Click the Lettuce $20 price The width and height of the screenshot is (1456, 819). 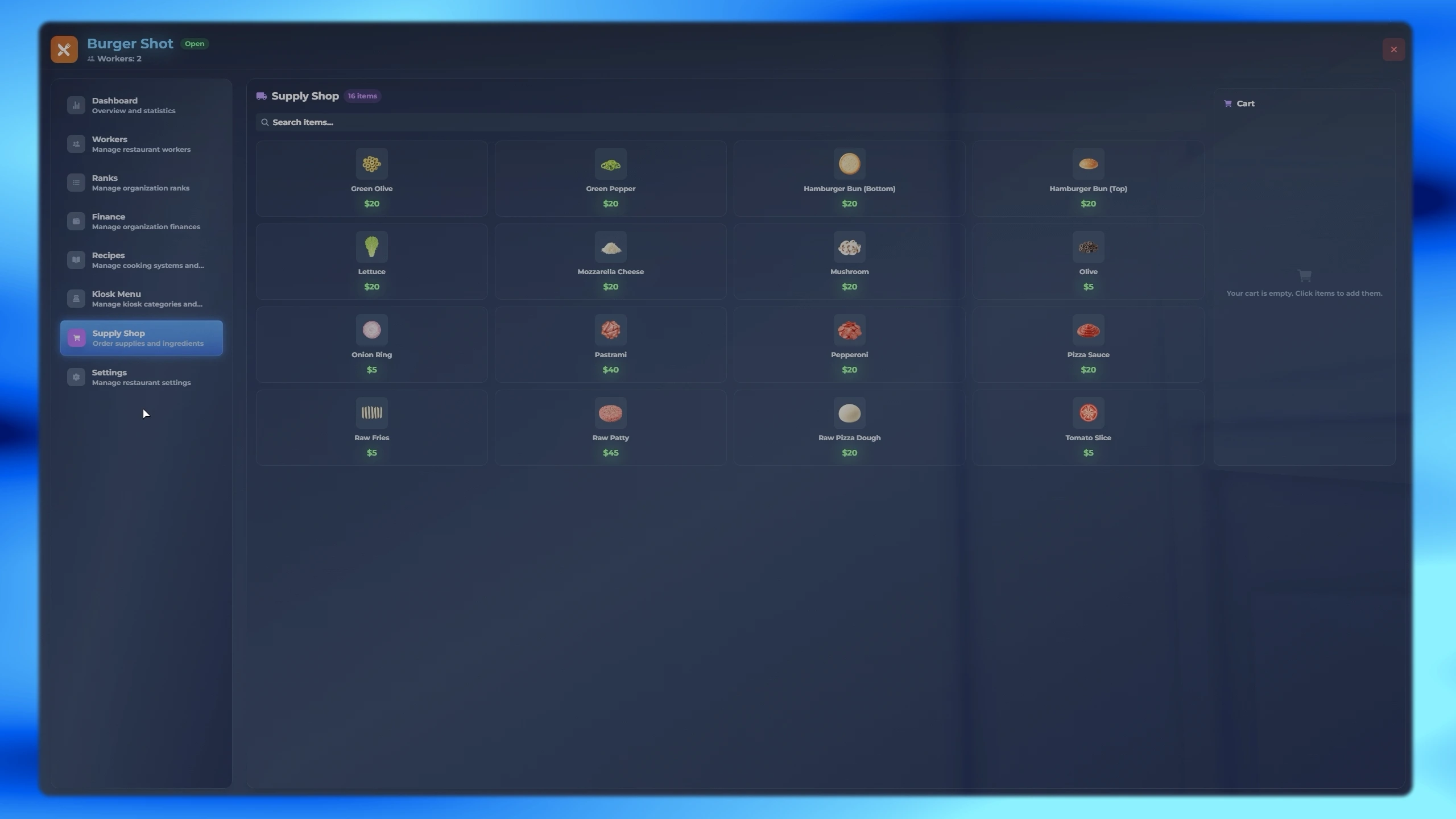click(371, 287)
